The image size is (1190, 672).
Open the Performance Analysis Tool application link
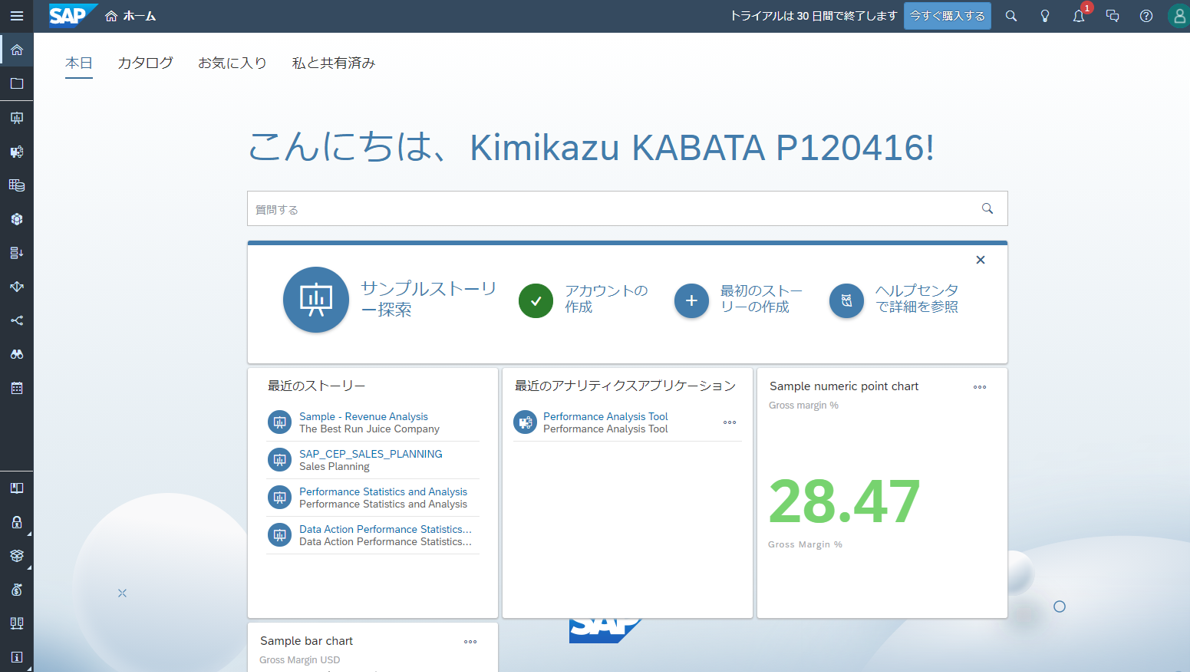(606, 416)
